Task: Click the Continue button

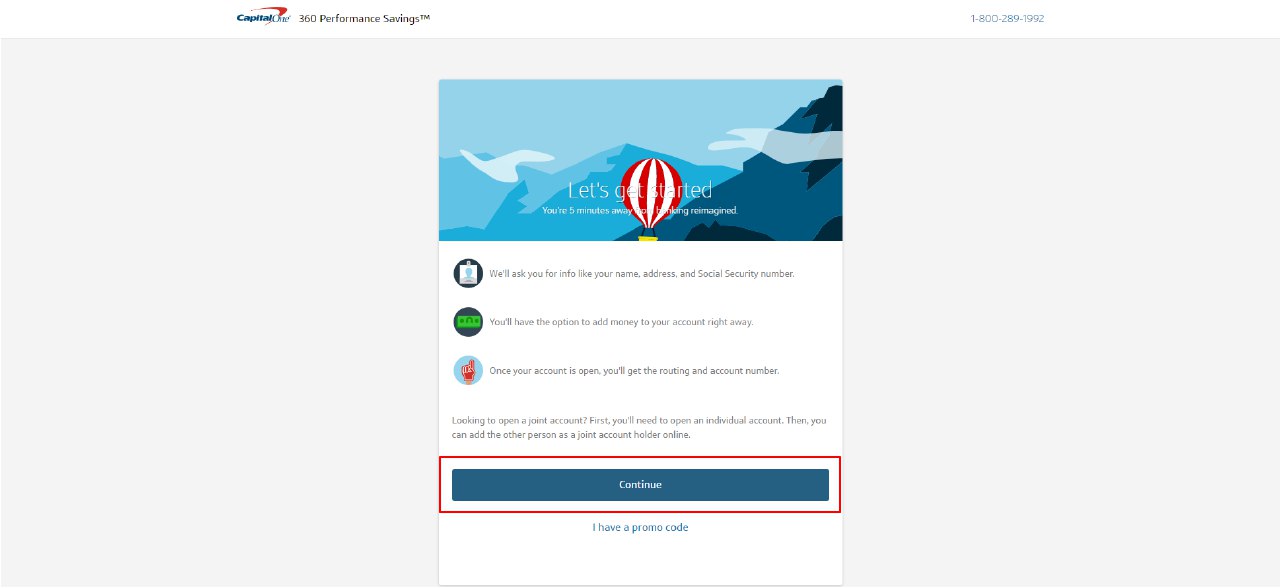Action: pyautogui.click(x=640, y=484)
